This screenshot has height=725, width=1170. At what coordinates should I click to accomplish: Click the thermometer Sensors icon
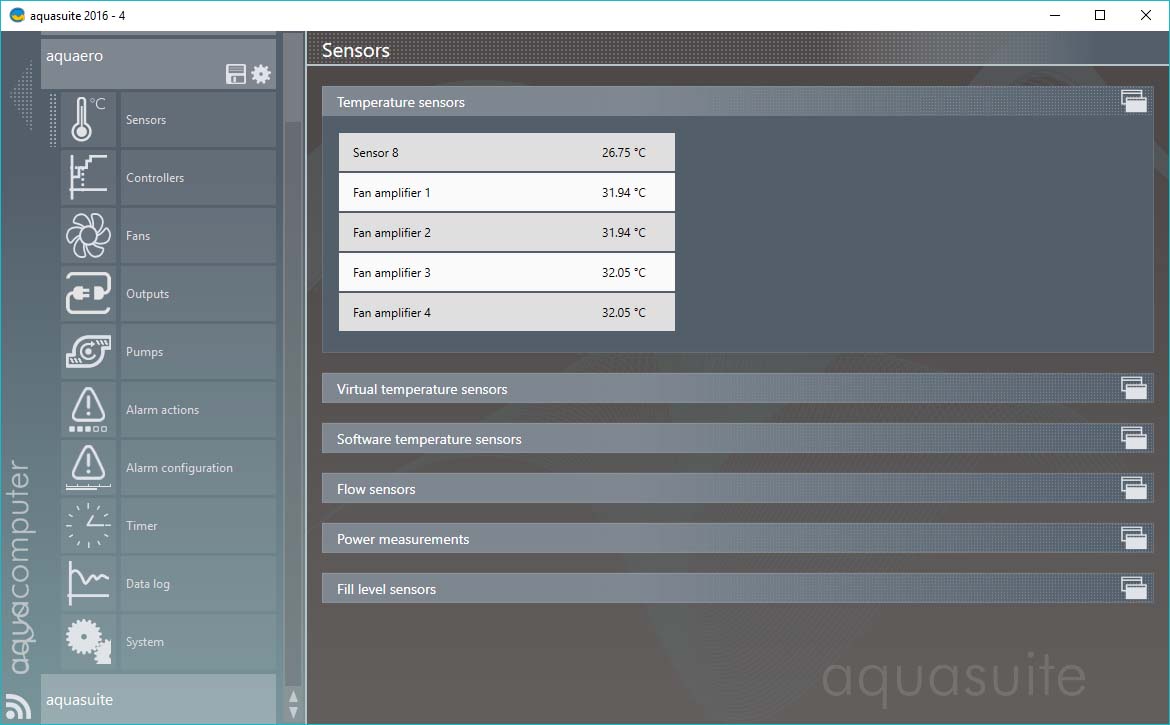coord(88,120)
